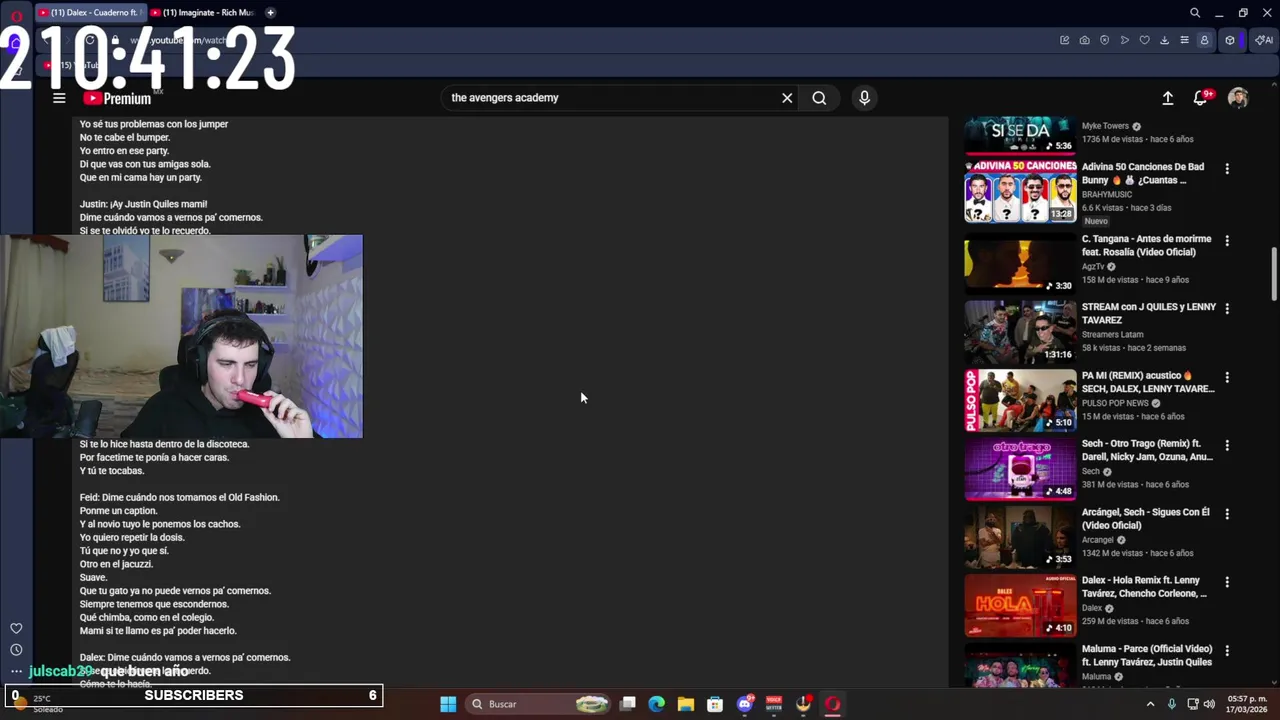The image size is (1280, 720).
Task: Open Task View on the taskbar
Action: [628, 704]
